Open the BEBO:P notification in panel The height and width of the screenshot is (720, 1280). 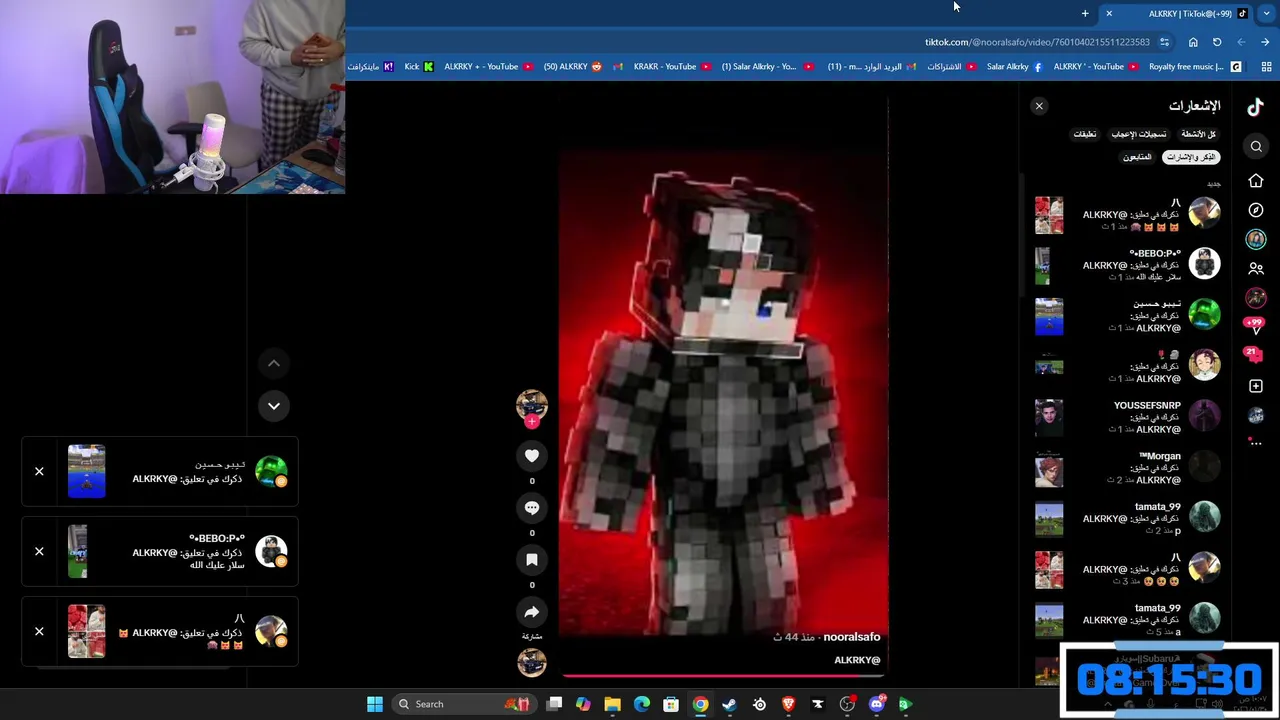point(1127,265)
